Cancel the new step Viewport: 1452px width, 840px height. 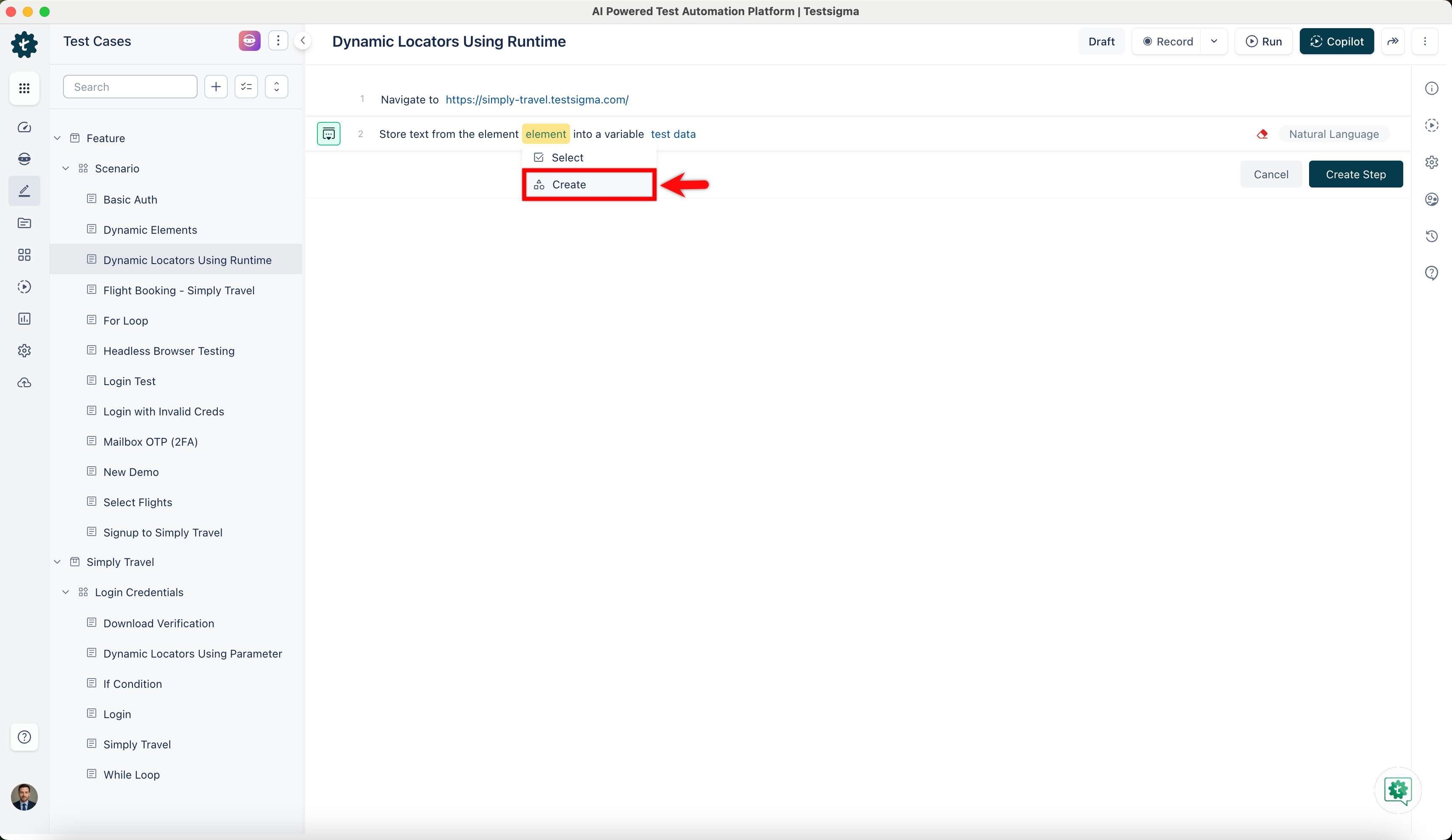(x=1271, y=174)
